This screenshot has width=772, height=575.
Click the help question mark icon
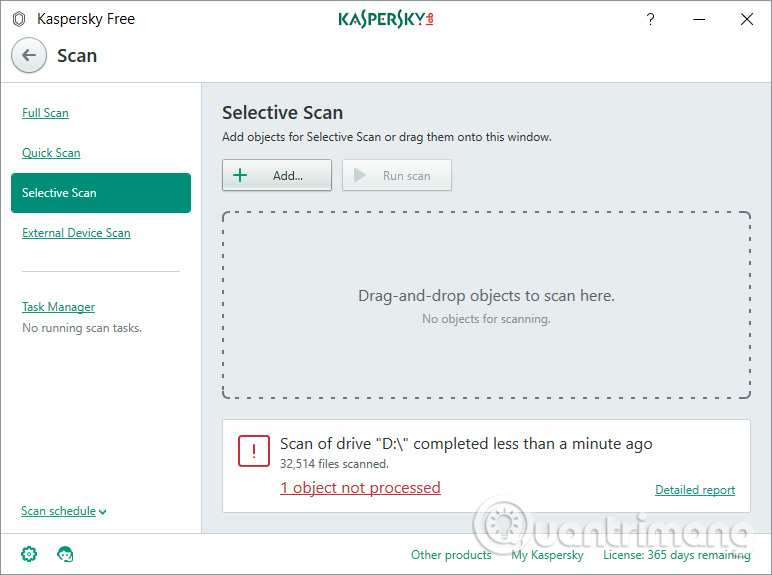[x=650, y=19]
